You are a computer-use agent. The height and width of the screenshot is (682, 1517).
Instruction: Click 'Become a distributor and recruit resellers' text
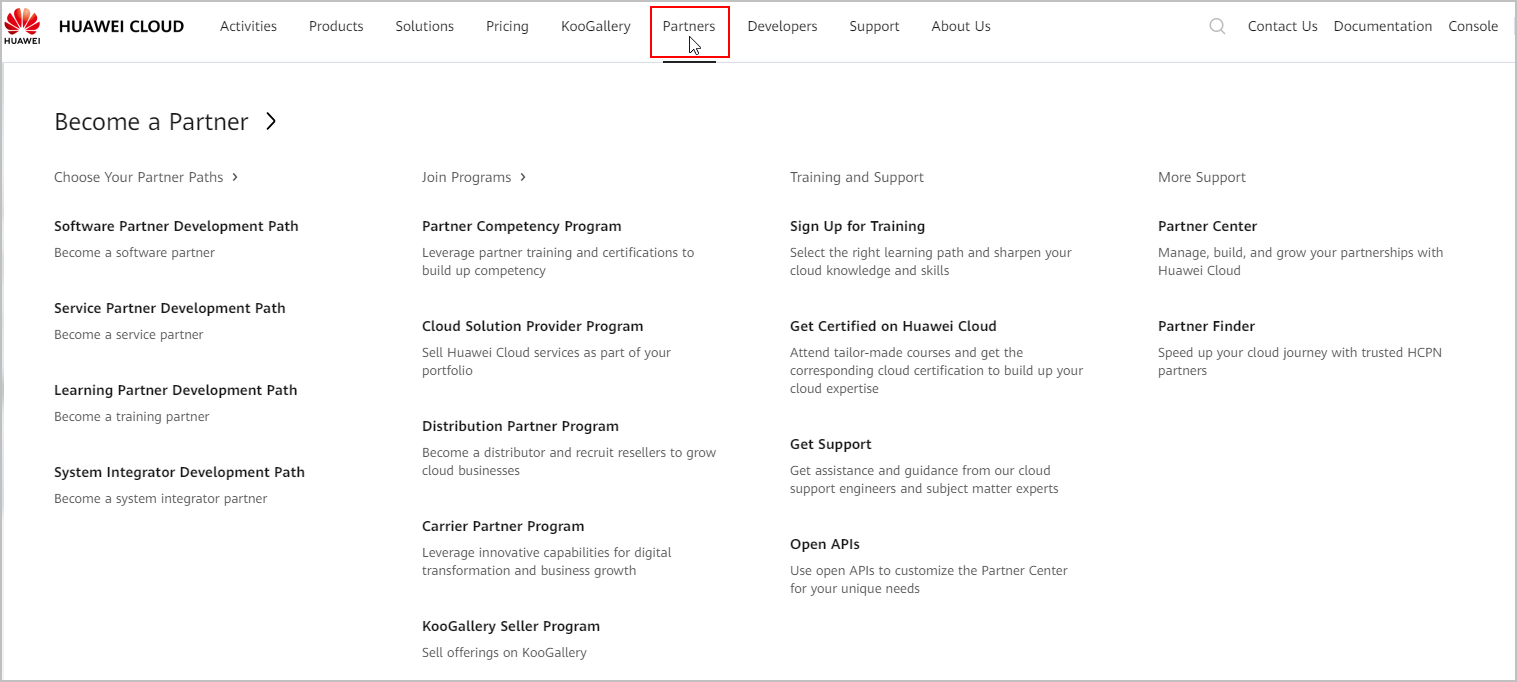point(569,462)
